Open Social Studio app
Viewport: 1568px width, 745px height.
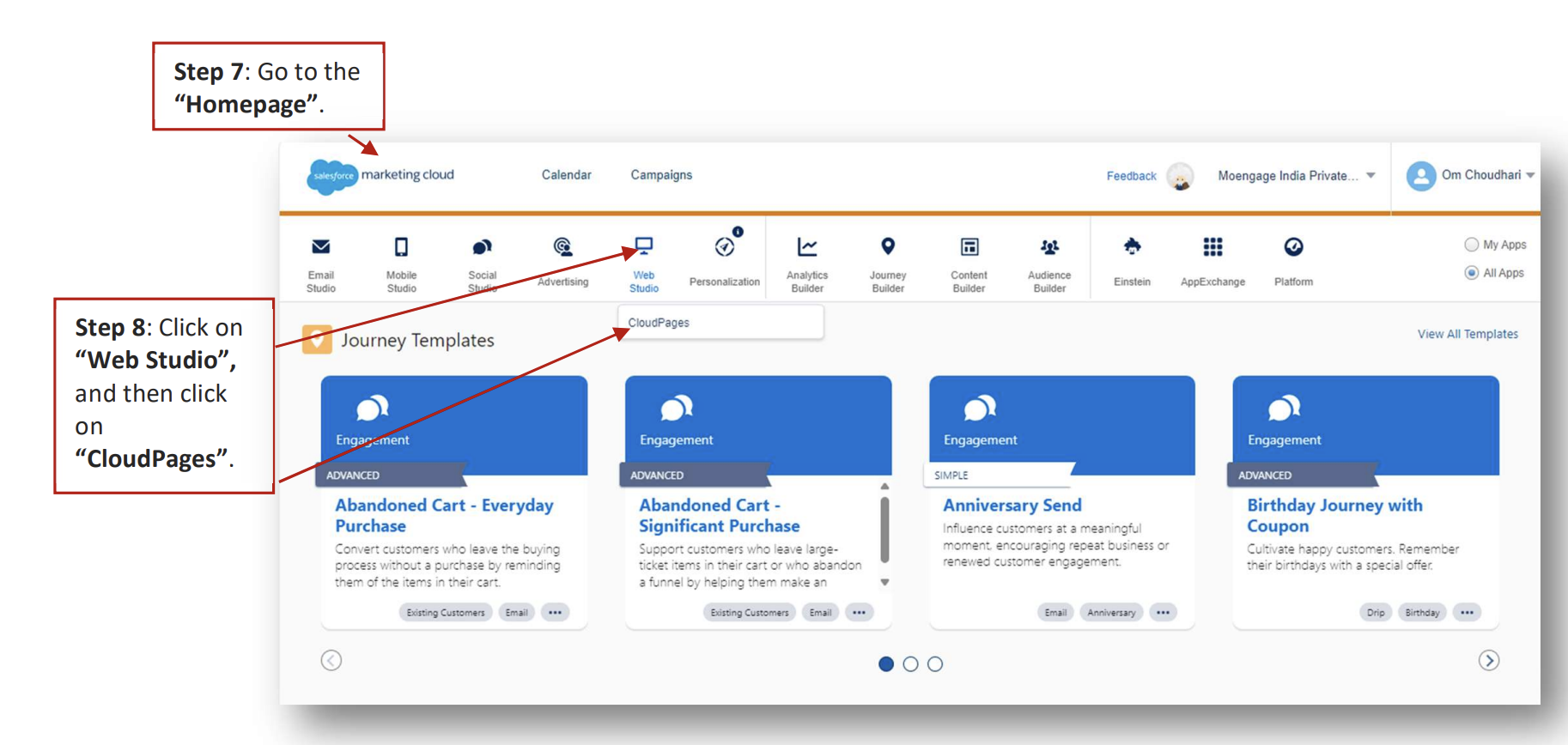click(482, 265)
